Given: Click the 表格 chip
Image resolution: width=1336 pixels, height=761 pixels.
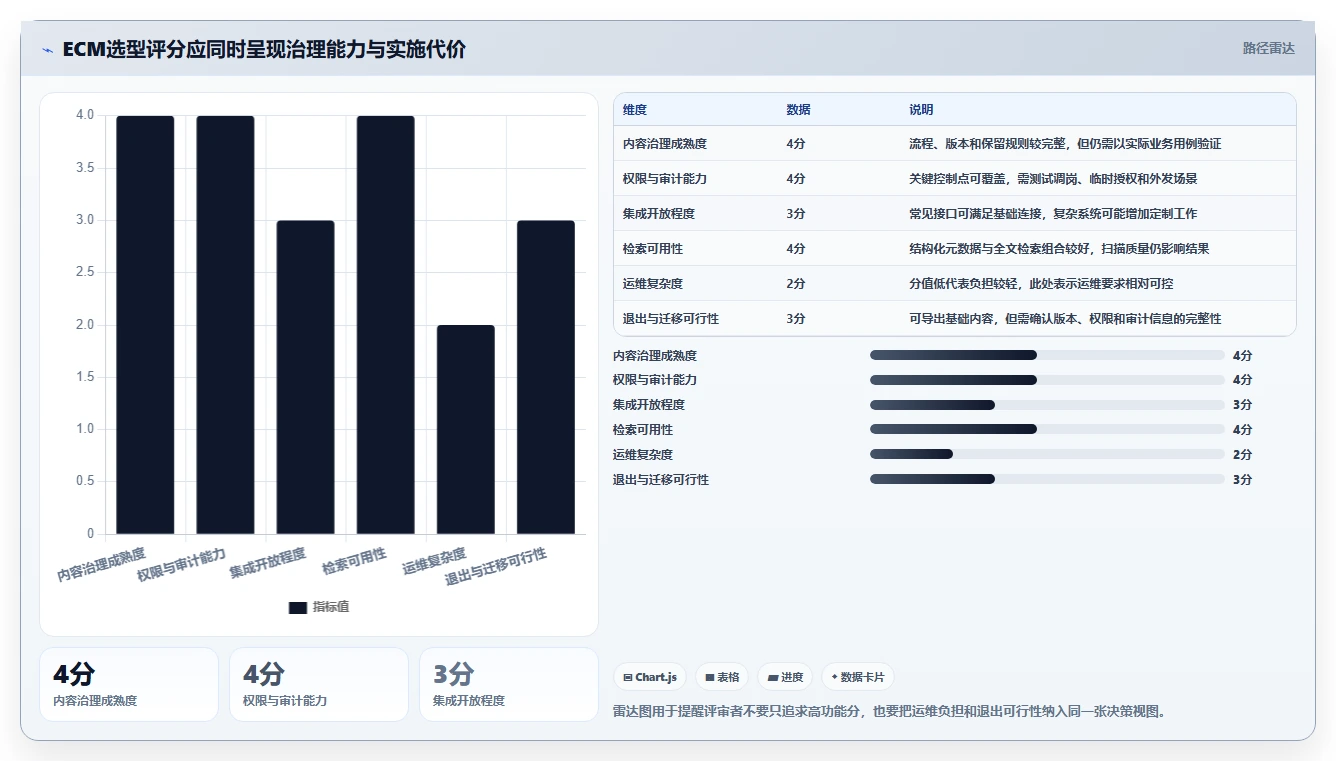Looking at the screenshot, I should [x=722, y=677].
